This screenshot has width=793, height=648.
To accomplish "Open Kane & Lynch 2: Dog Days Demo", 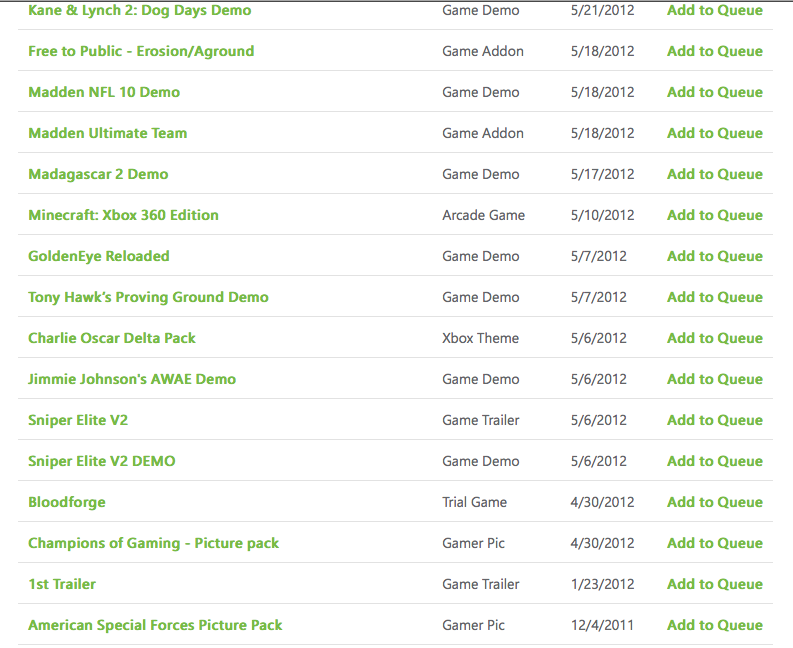I will (140, 11).
